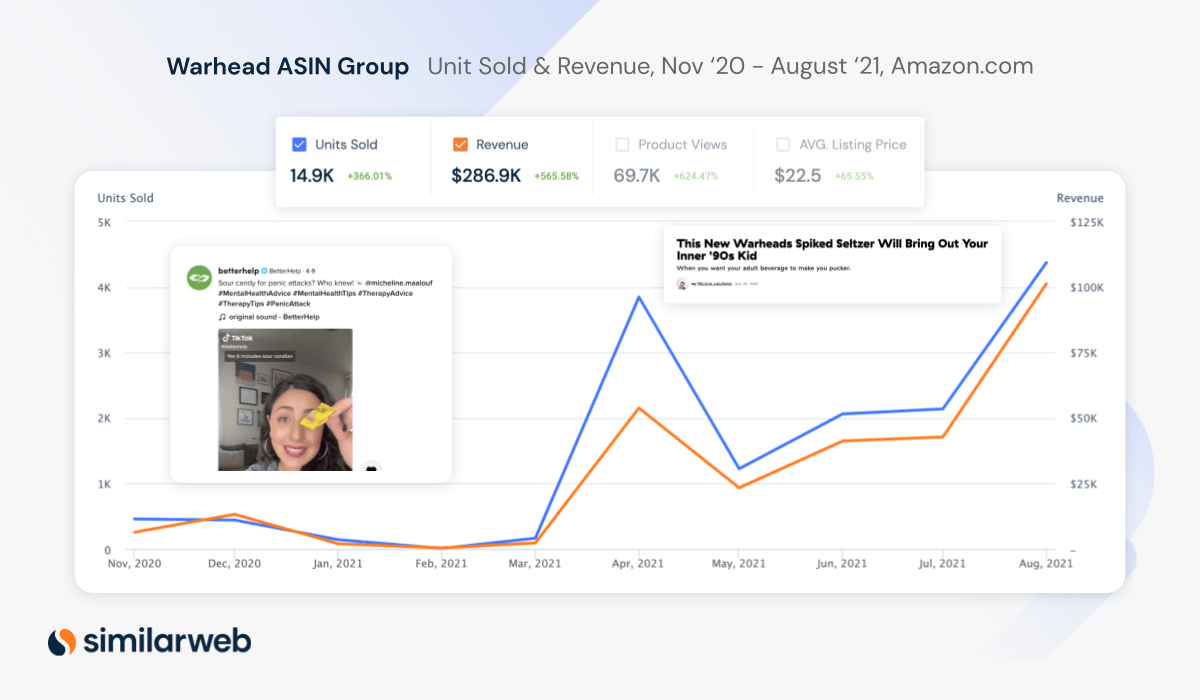Click the BetterHelp green profile avatar
This screenshot has height=700, width=1200.
click(198, 276)
